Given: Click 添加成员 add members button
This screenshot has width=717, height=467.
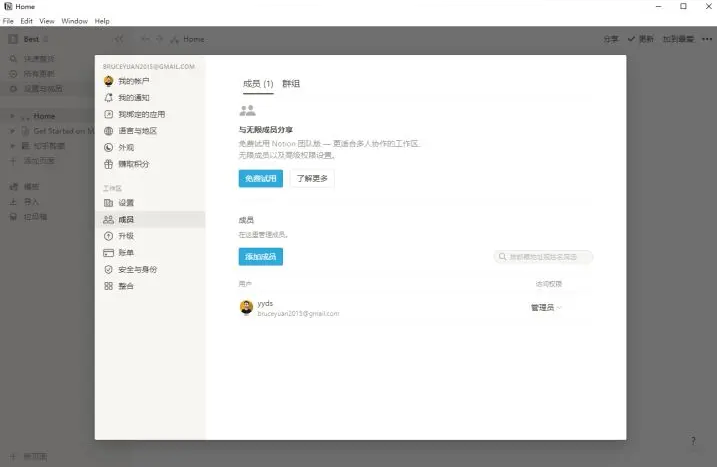Looking at the screenshot, I should pyautogui.click(x=261, y=257).
